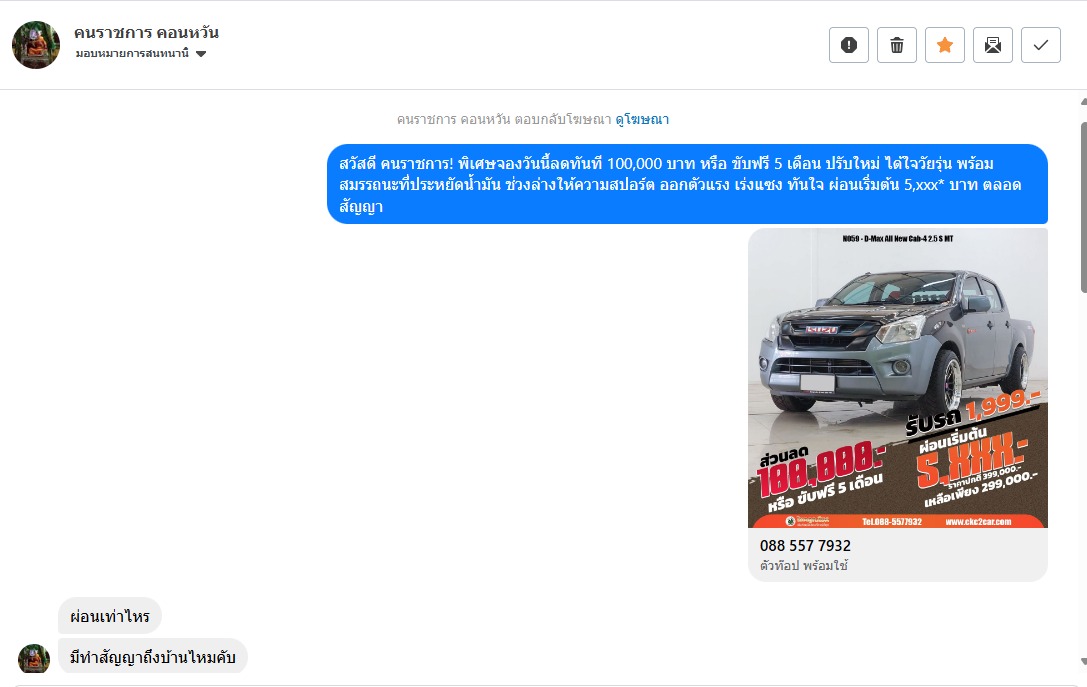1087x687 pixels.
Task: Click the ตัวท็อป พร้อมใช้ ad caption
Action: (803, 566)
